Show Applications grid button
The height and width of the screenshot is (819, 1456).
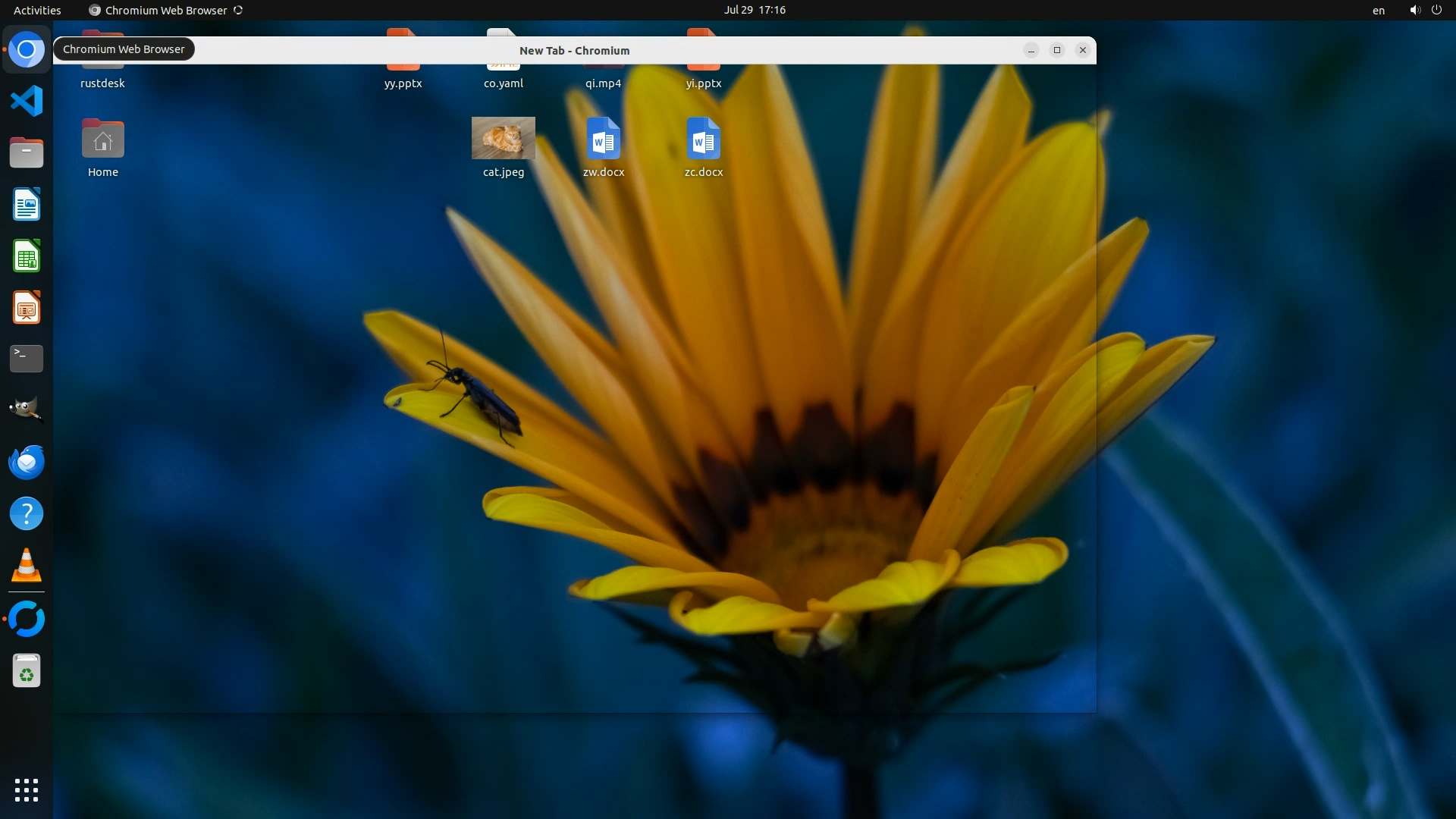click(x=27, y=789)
